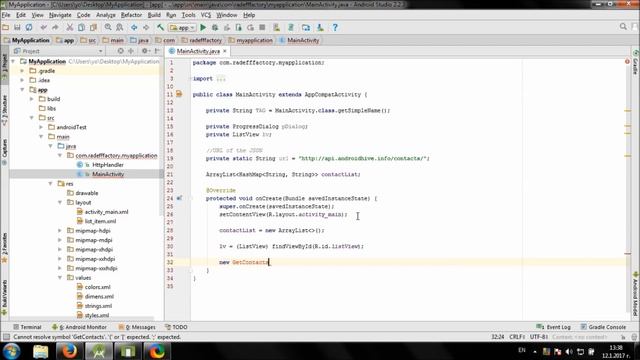The image size is (640, 360).
Task: Open the Gradle Console
Action: click(x=603, y=327)
